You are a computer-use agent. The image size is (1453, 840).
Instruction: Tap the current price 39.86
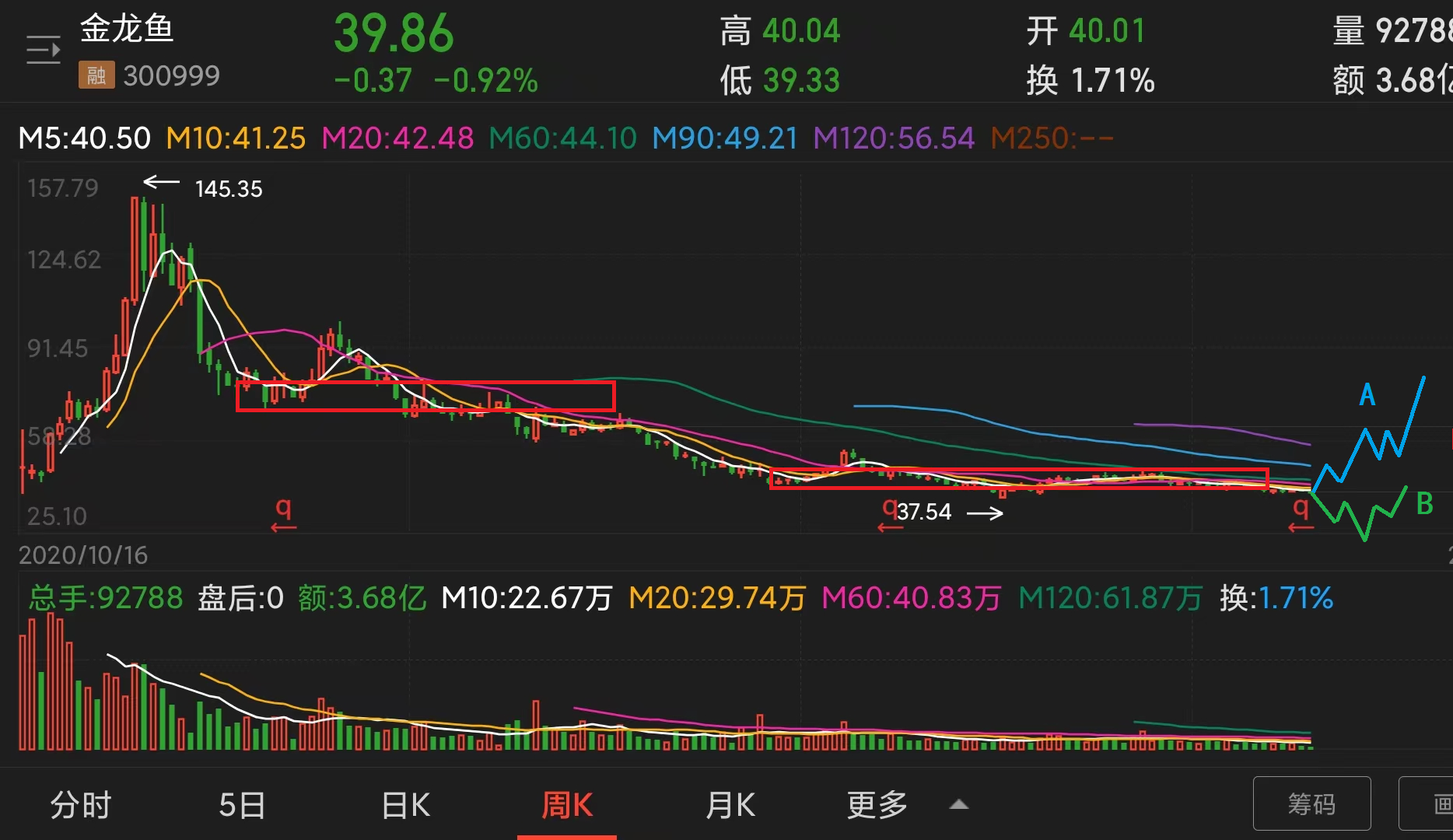[394, 33]
